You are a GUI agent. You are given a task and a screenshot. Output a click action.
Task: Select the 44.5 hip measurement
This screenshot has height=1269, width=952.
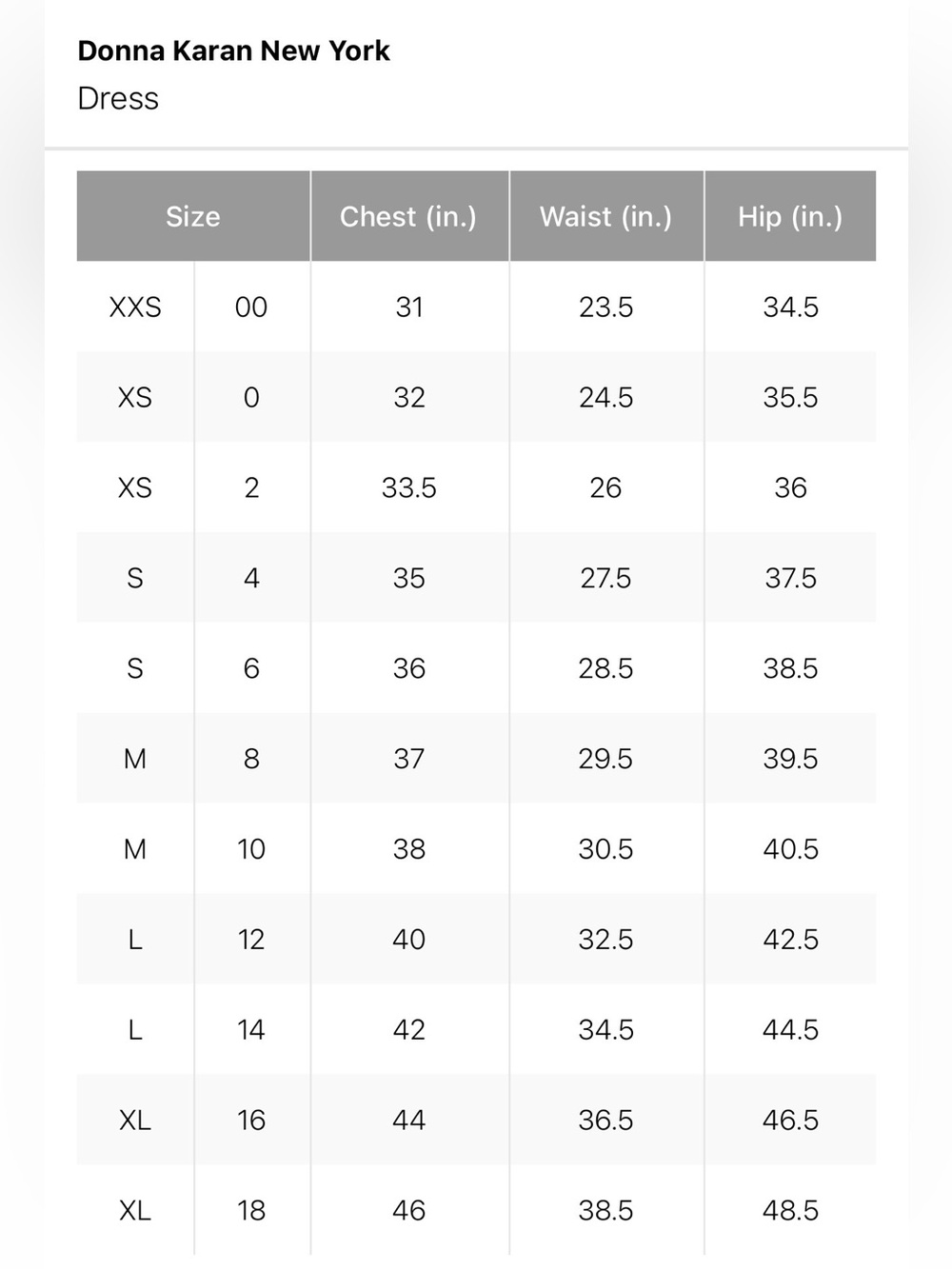point(790,1030)
